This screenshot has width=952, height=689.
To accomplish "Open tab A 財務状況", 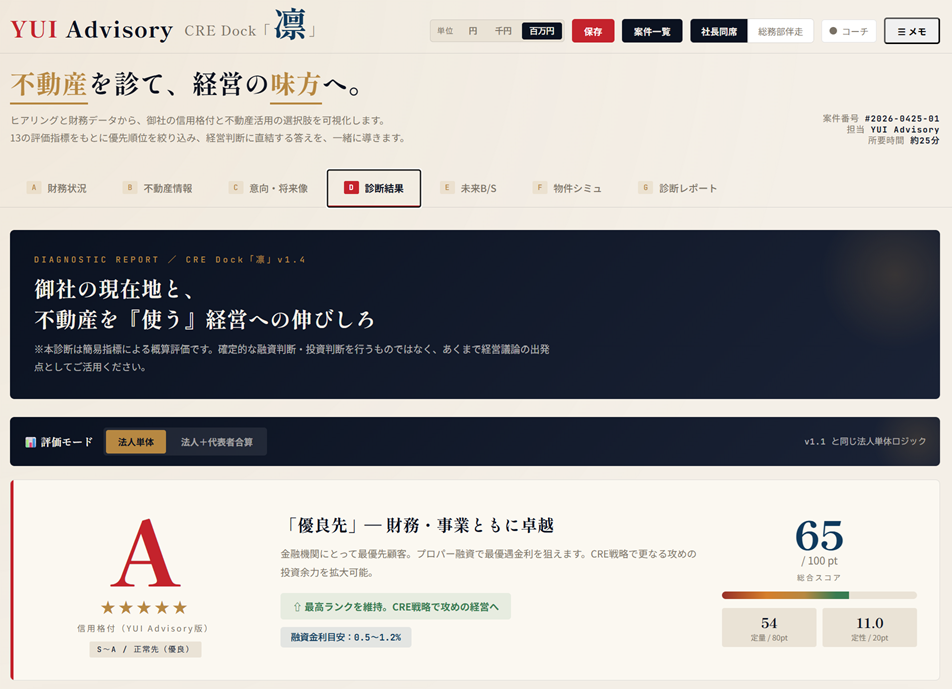I will pyautogui.click(x=56, y=188).
